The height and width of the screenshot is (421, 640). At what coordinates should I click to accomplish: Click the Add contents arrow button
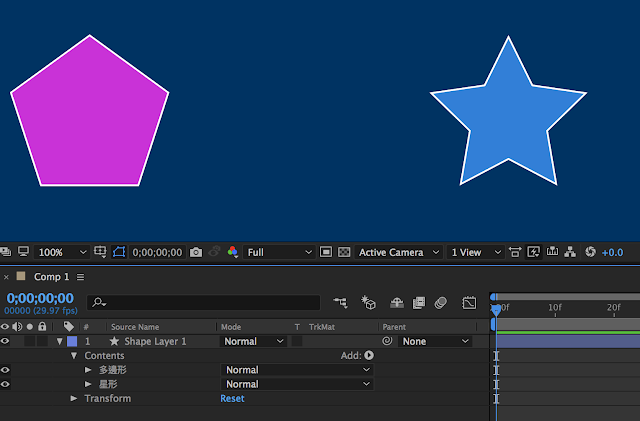click(369, 355)
